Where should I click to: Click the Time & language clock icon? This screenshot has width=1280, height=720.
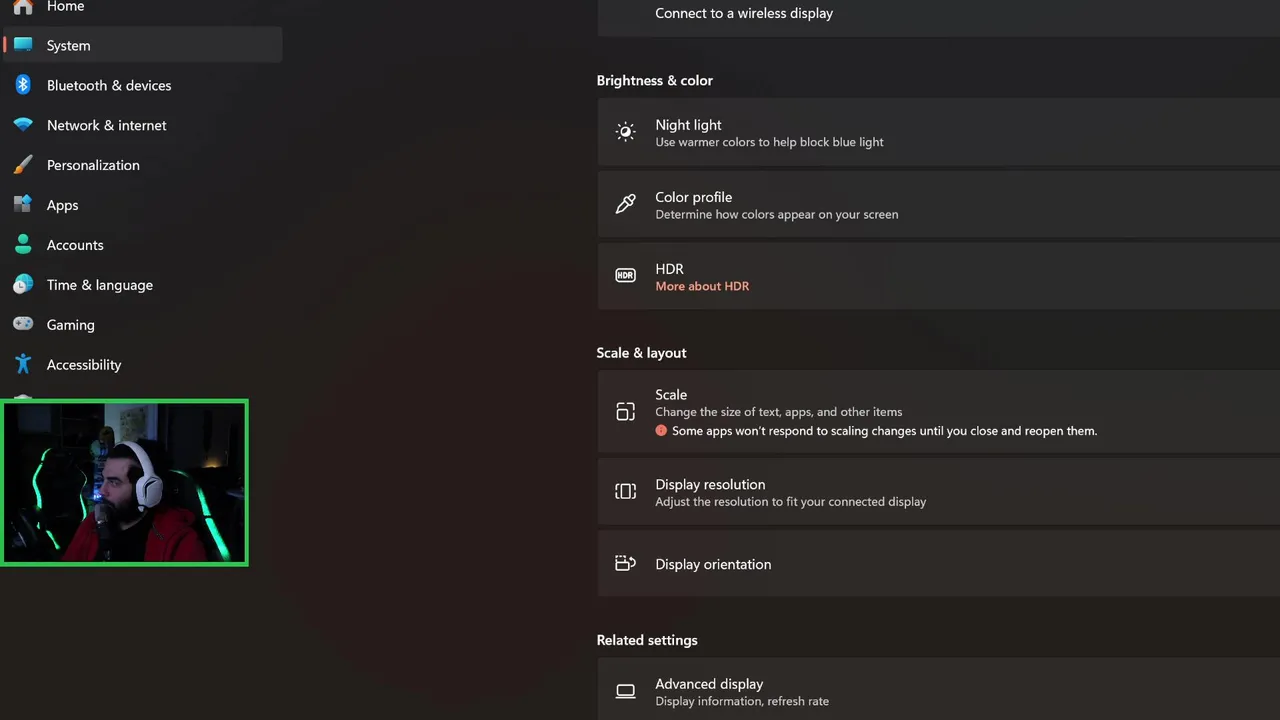[x=23, y=285]
